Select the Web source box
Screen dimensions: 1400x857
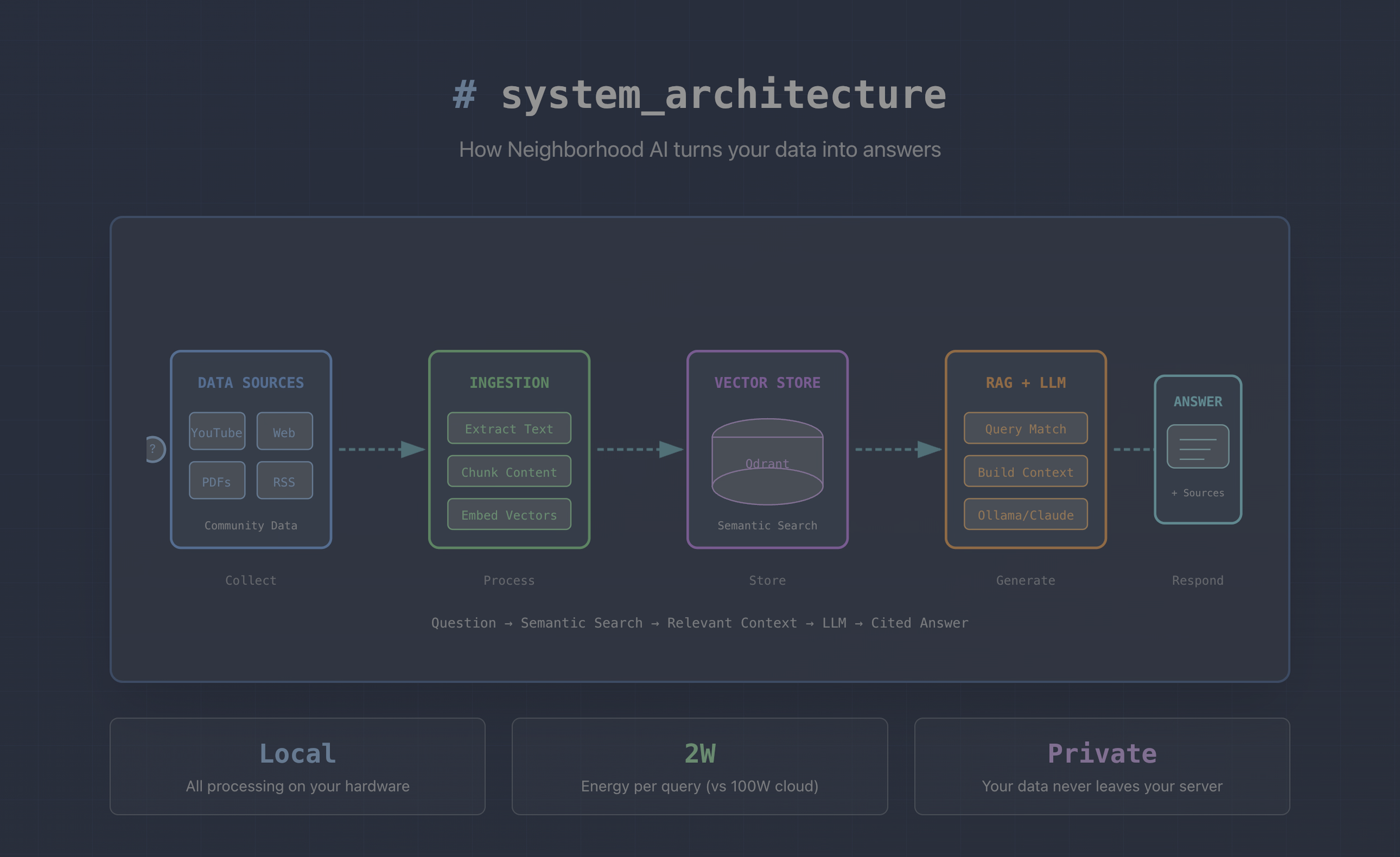284,431
